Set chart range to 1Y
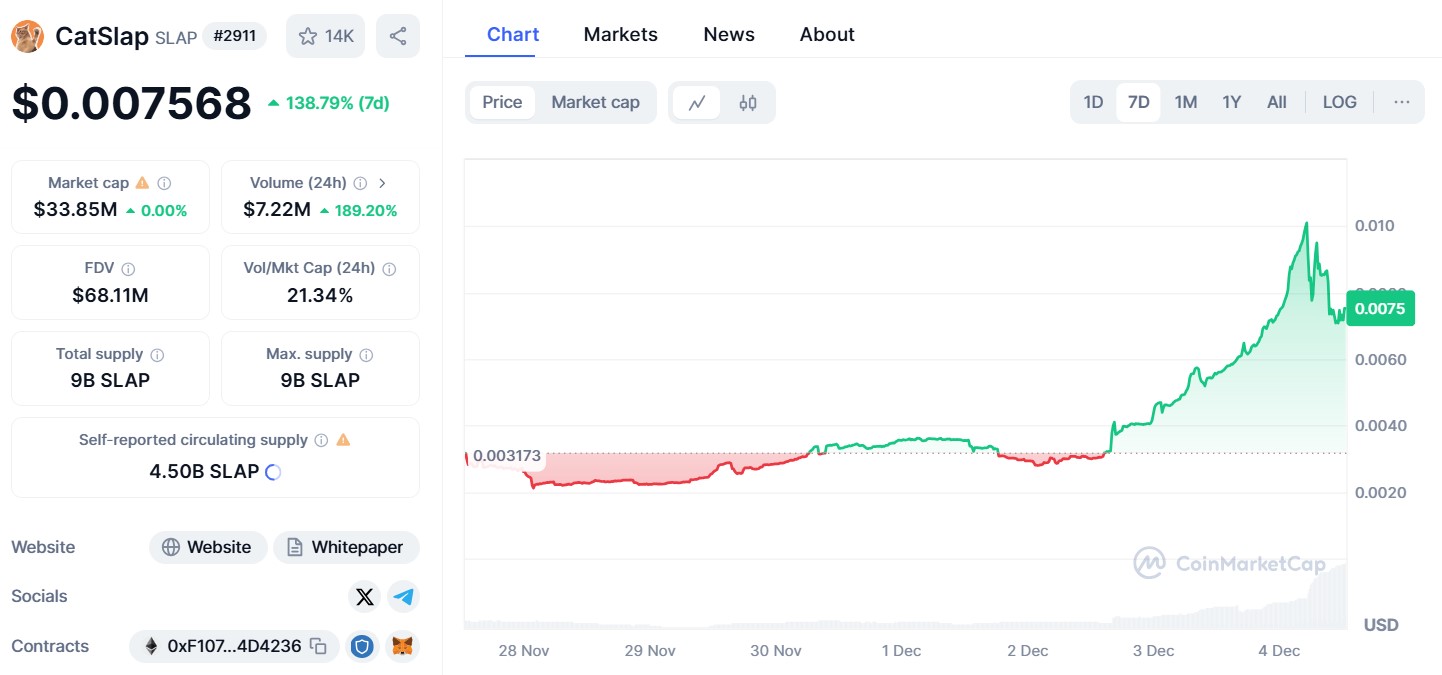The image size is (1442, 675). pyautogui.click(x=1231, y=102)
